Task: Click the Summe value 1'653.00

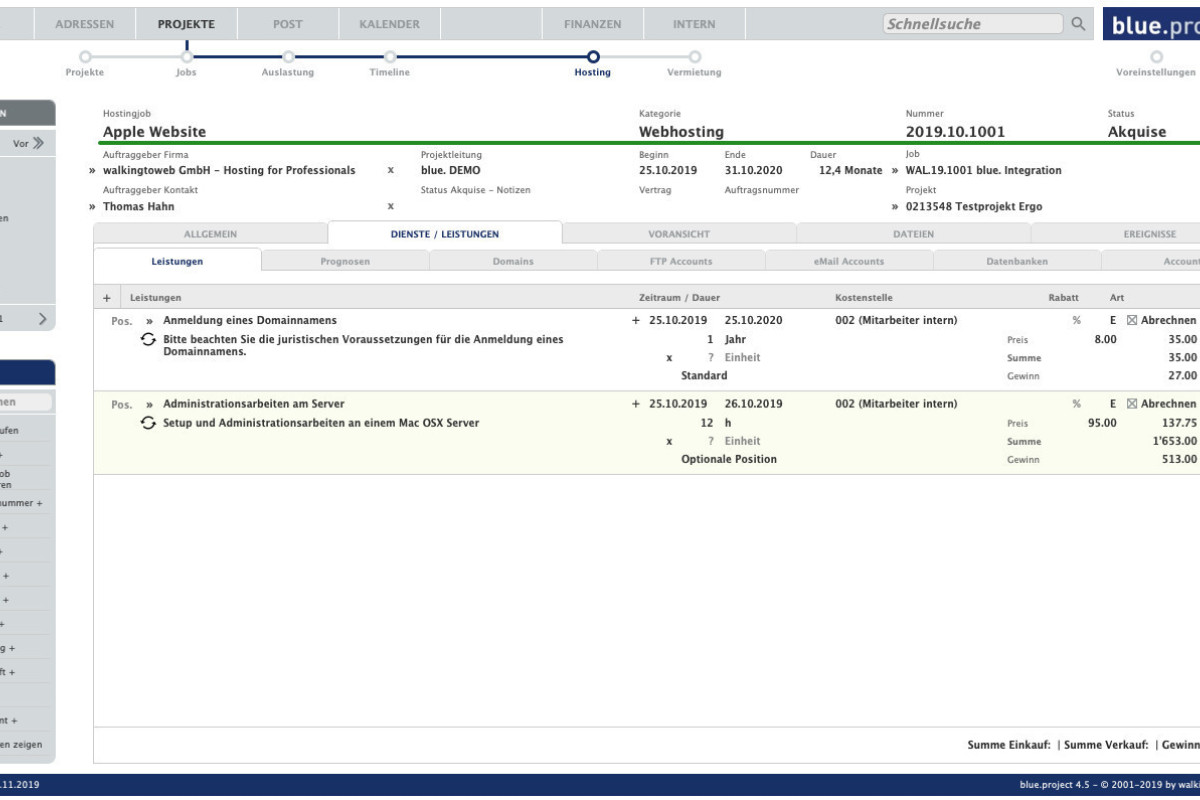Action: 1173,441
